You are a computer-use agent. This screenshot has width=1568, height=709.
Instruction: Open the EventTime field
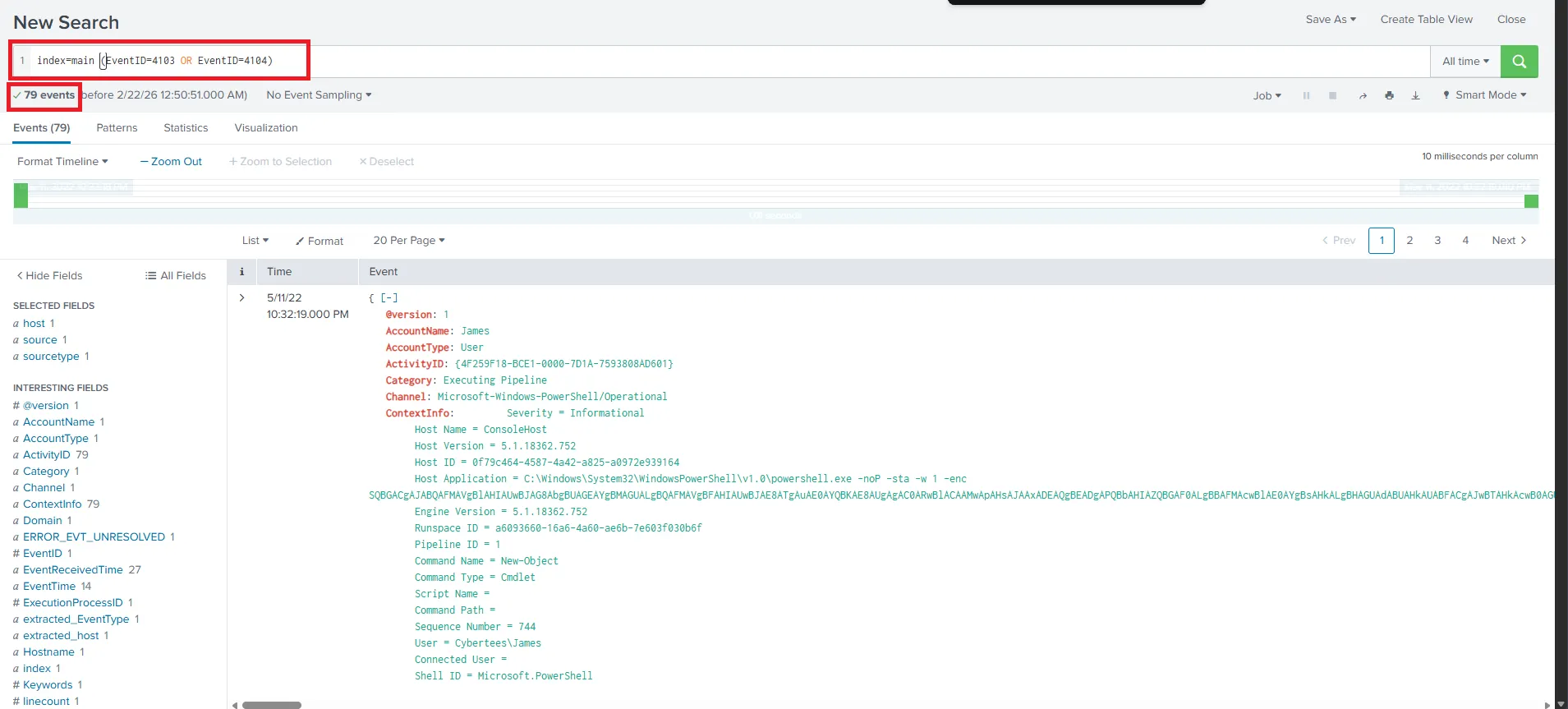(x=49, y=586)
